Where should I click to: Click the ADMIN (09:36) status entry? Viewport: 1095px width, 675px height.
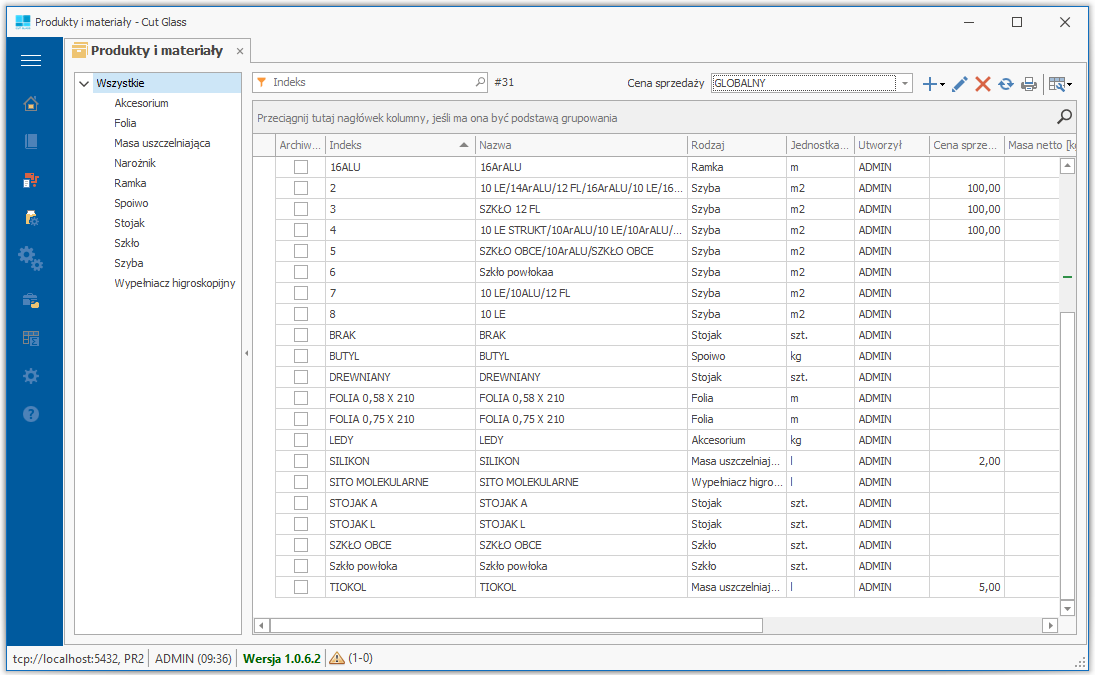tap(193, 658)
